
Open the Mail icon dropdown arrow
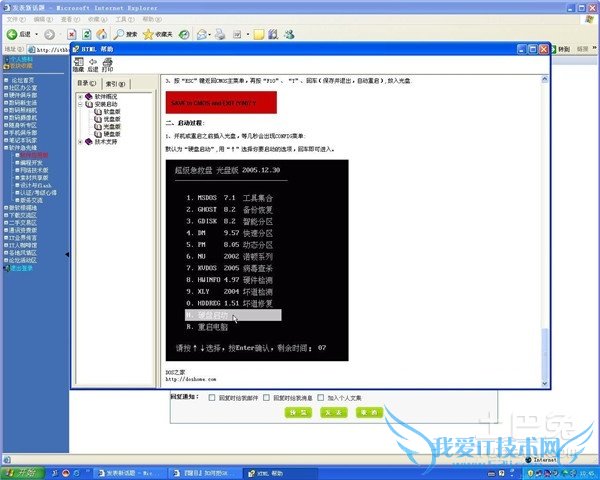[210, 34]
